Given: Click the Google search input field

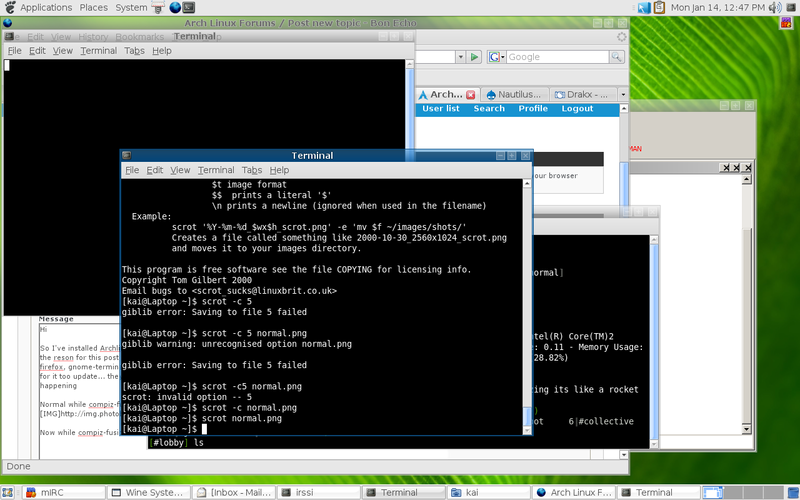Looking at the screenshot, I should coord(557,57).
